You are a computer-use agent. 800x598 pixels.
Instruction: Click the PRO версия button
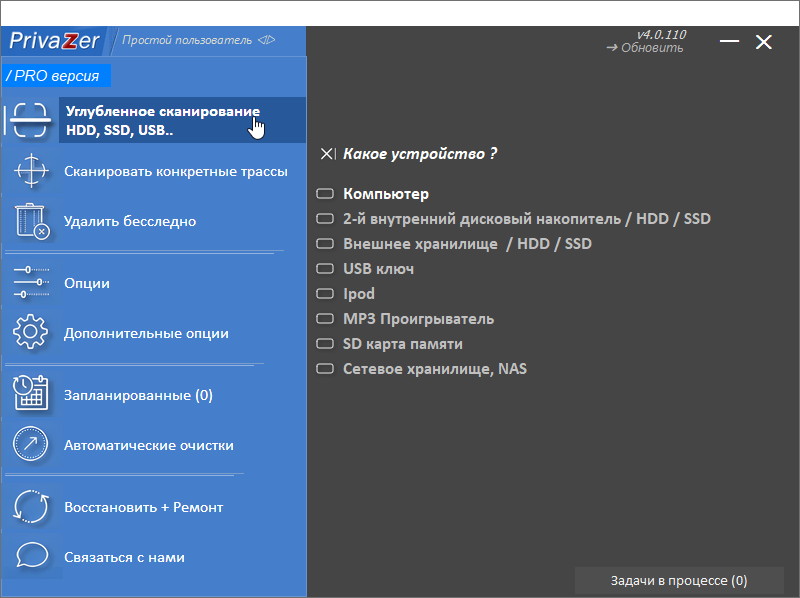(x=56, y=76)
